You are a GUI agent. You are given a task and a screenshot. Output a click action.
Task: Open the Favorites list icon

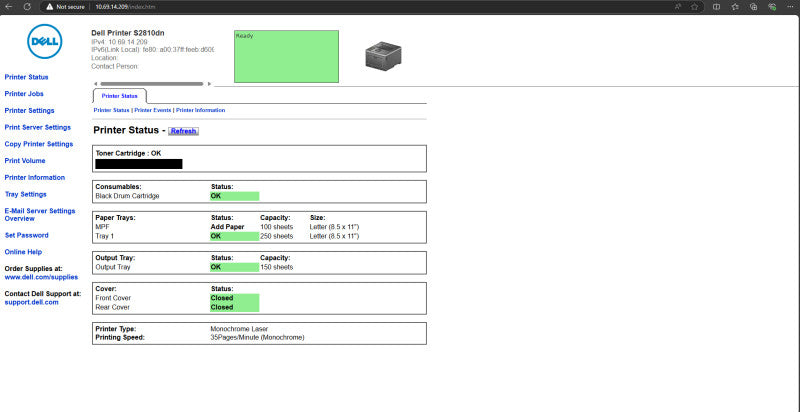pos(735,7)
